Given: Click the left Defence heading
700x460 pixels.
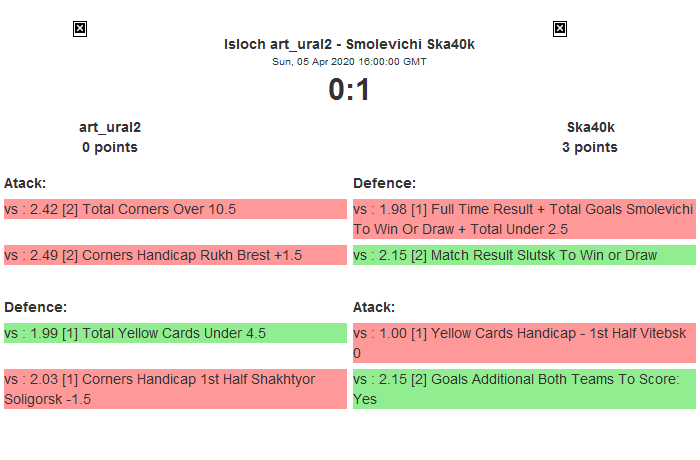Looking at the screenshot, I should (35, 307).
